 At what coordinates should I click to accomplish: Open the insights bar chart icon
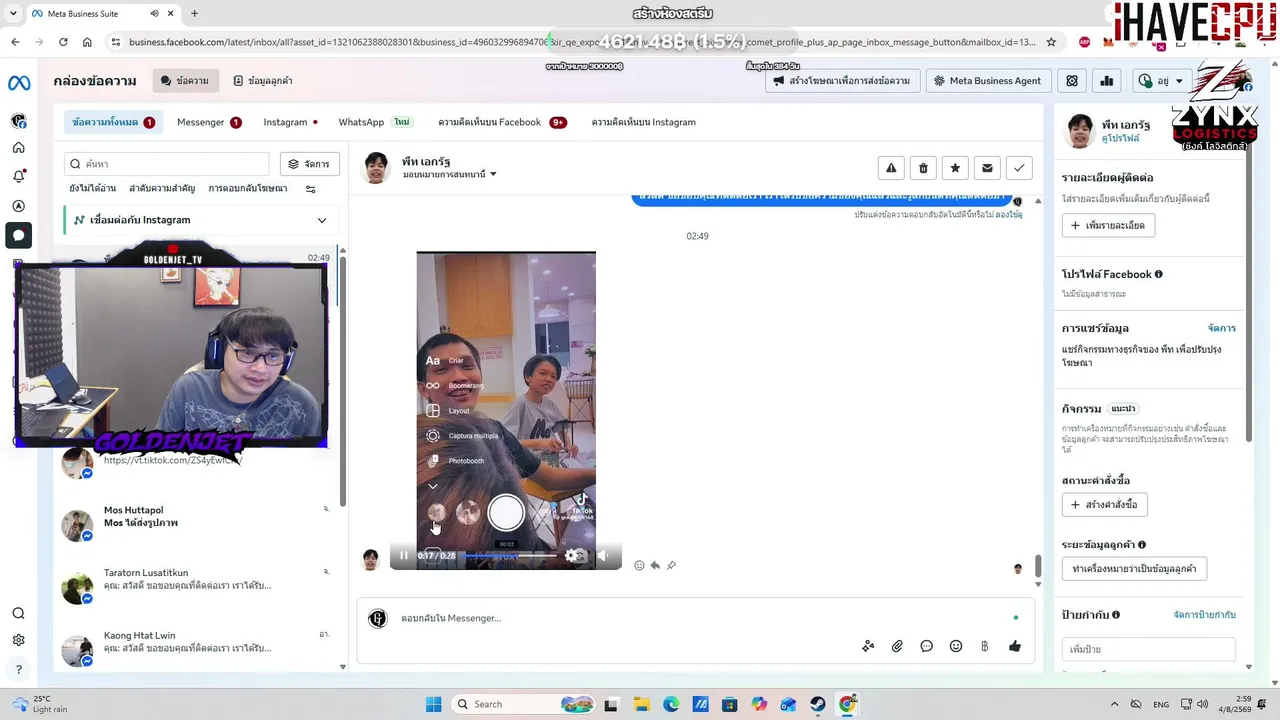coord(1107,81)
